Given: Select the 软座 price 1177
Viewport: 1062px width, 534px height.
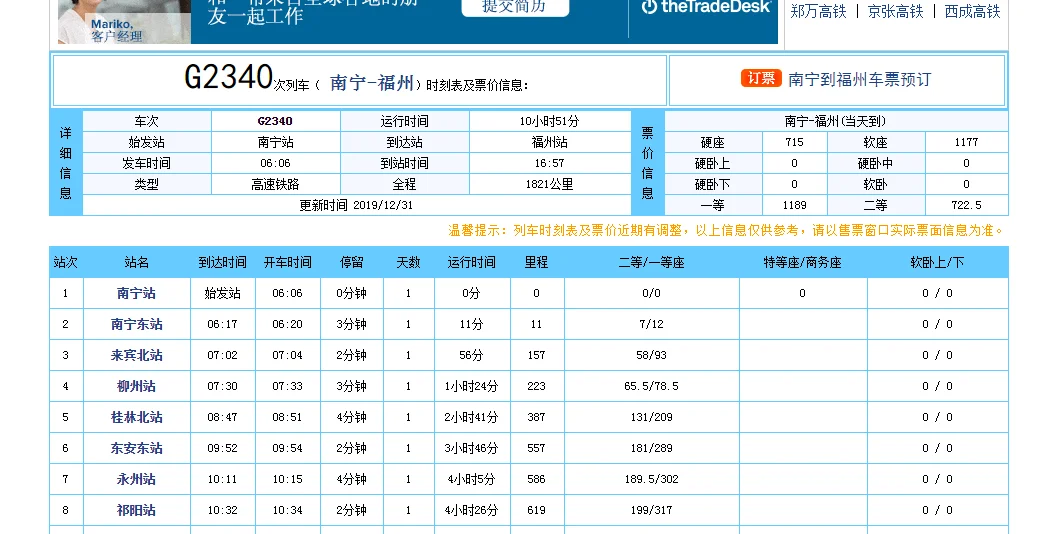Looking at the screenshot, I should coord(967,142).
